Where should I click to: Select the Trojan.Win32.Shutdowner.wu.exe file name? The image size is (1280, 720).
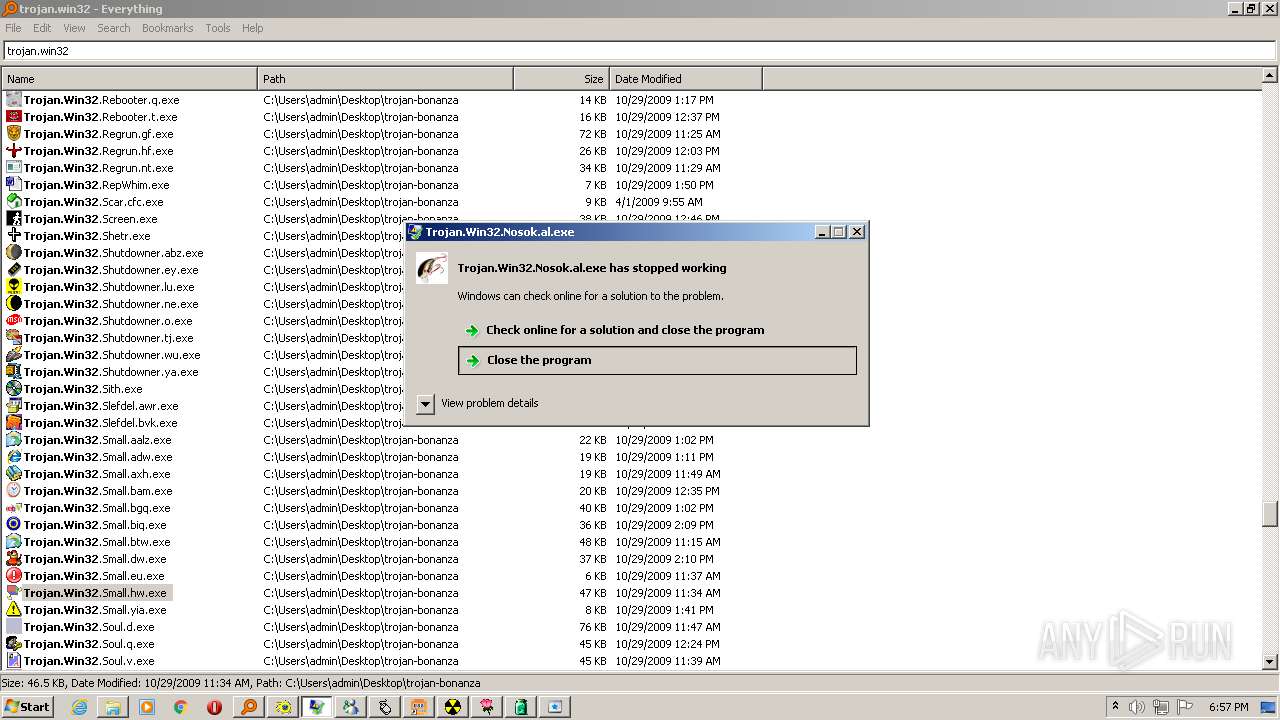tap(112, 355)
